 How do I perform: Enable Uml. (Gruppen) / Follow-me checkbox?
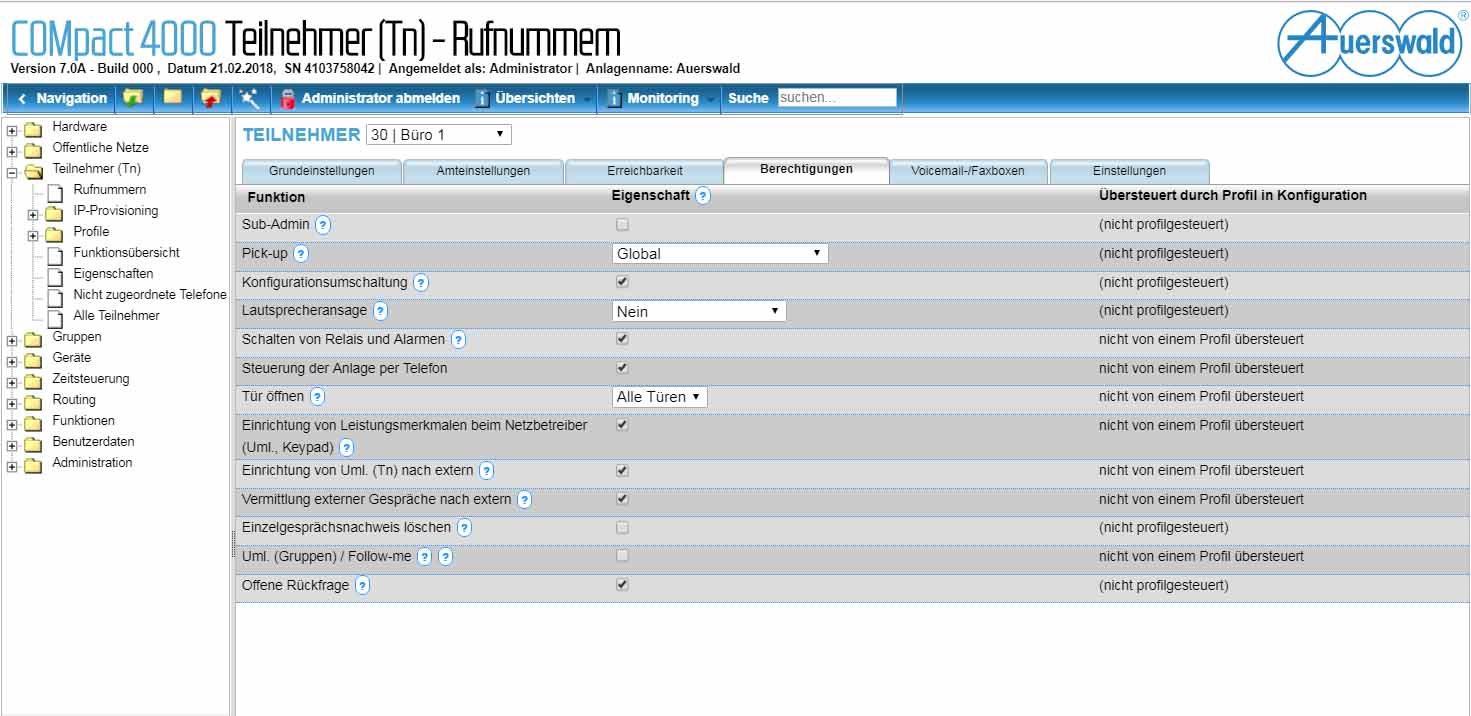click(x=622, y=555)
